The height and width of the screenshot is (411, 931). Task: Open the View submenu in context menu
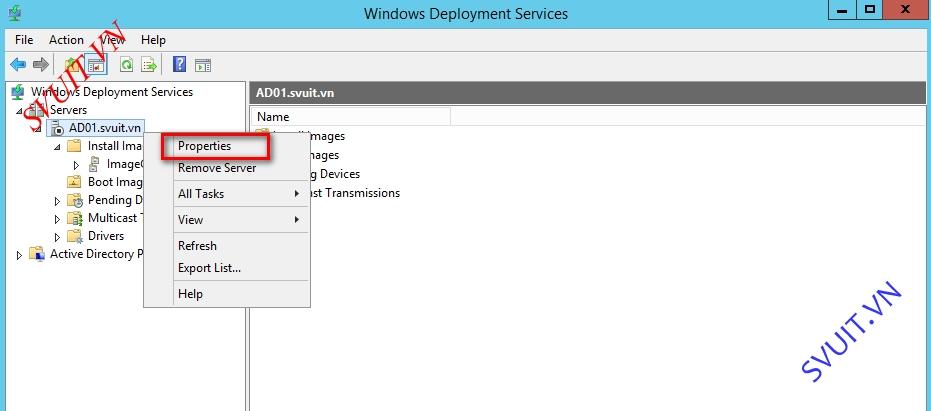click(242, 220)
